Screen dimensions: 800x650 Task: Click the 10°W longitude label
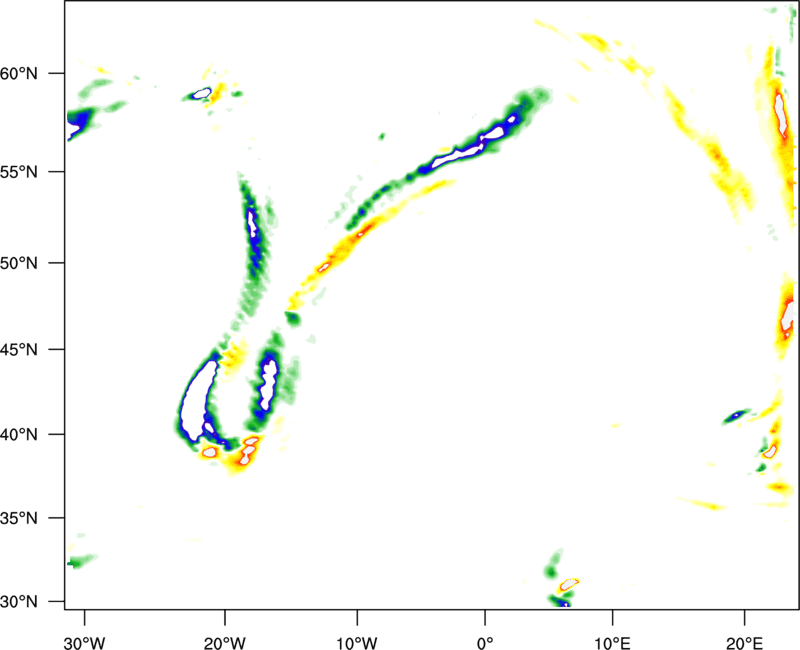coord(357,643)
